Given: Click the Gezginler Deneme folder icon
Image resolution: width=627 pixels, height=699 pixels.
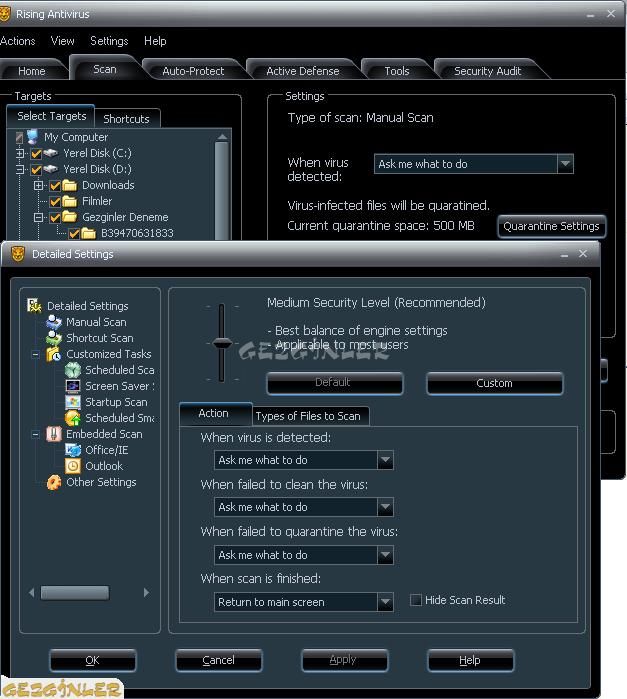Looking at the screenshot, I should (x=70, y=217).
